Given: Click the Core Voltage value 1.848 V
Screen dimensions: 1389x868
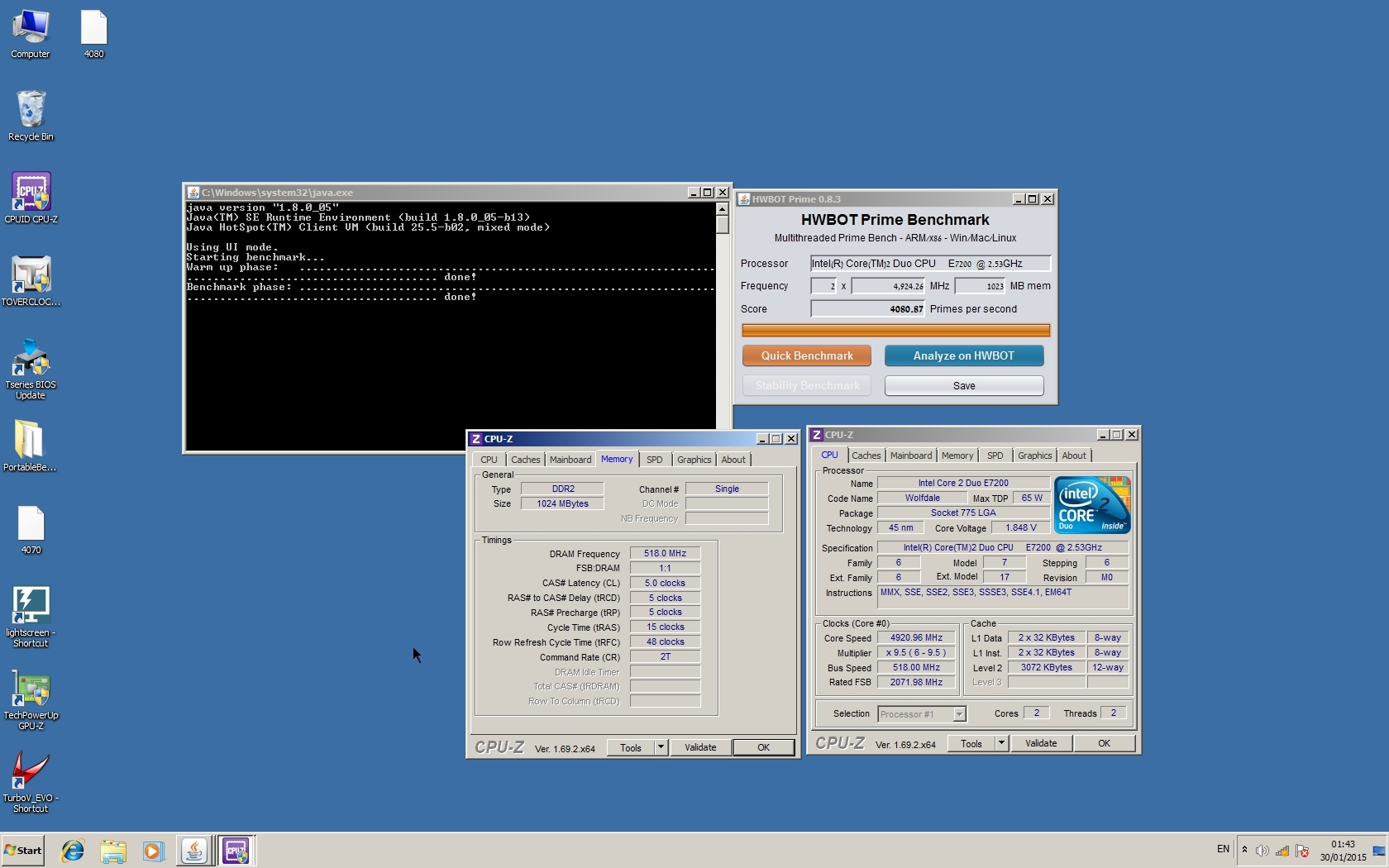Looking at the screenshot, I should [1020, 528].
